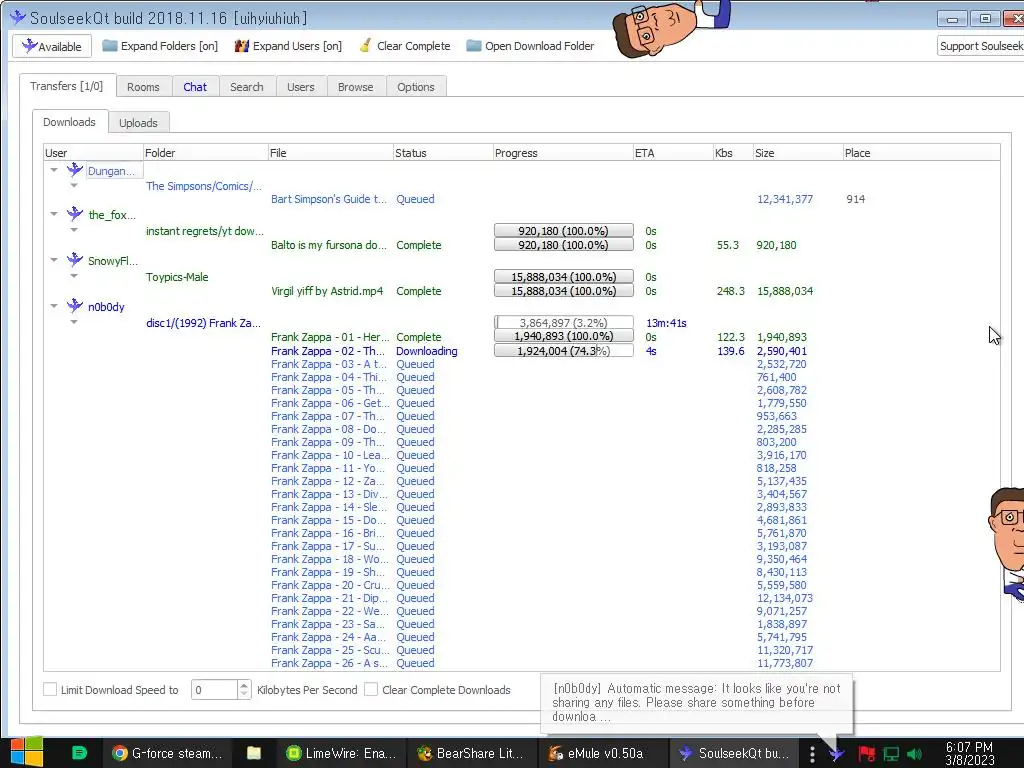
Task: Open the Transfers [1/0] tab
Action: (x=67, y=86)
